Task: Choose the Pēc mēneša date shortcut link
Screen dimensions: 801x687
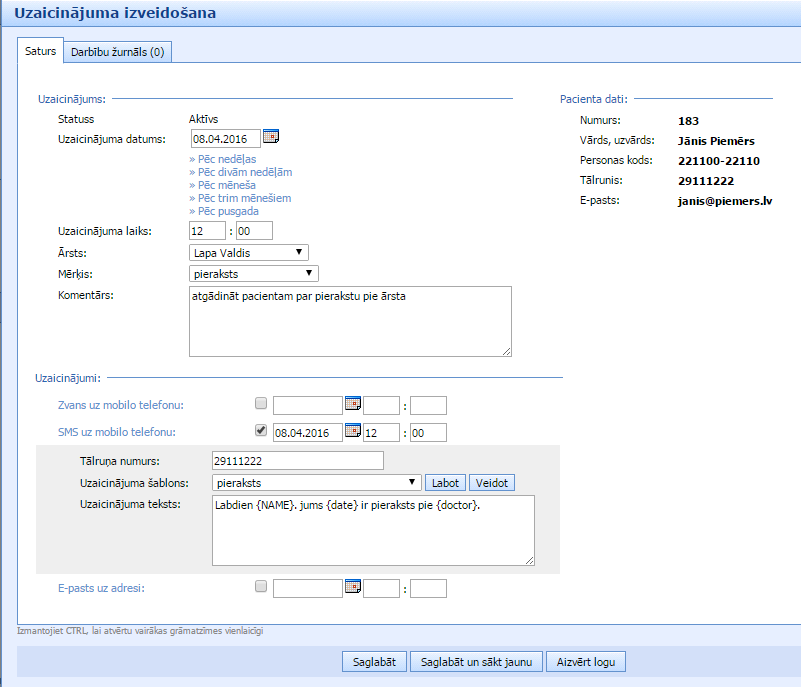Action: pyautogui.click(x=223, y=185)
